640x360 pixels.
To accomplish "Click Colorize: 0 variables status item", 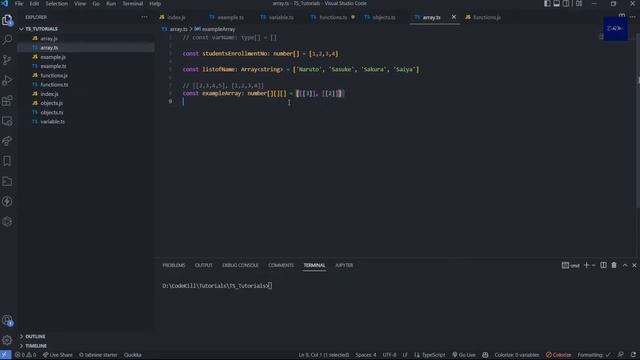I will pyautogui.click(x=517, y=355).
